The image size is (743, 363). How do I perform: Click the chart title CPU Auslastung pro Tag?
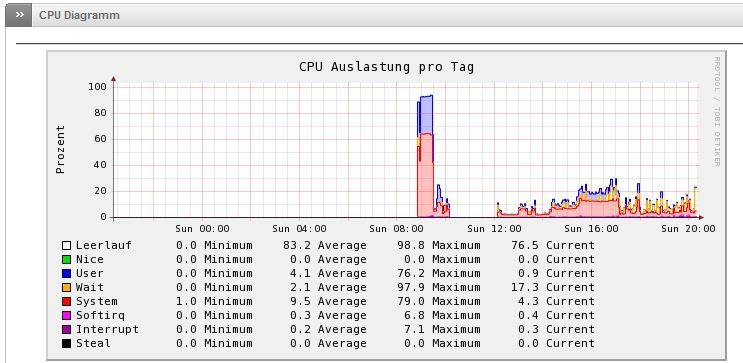pos(386,67)
